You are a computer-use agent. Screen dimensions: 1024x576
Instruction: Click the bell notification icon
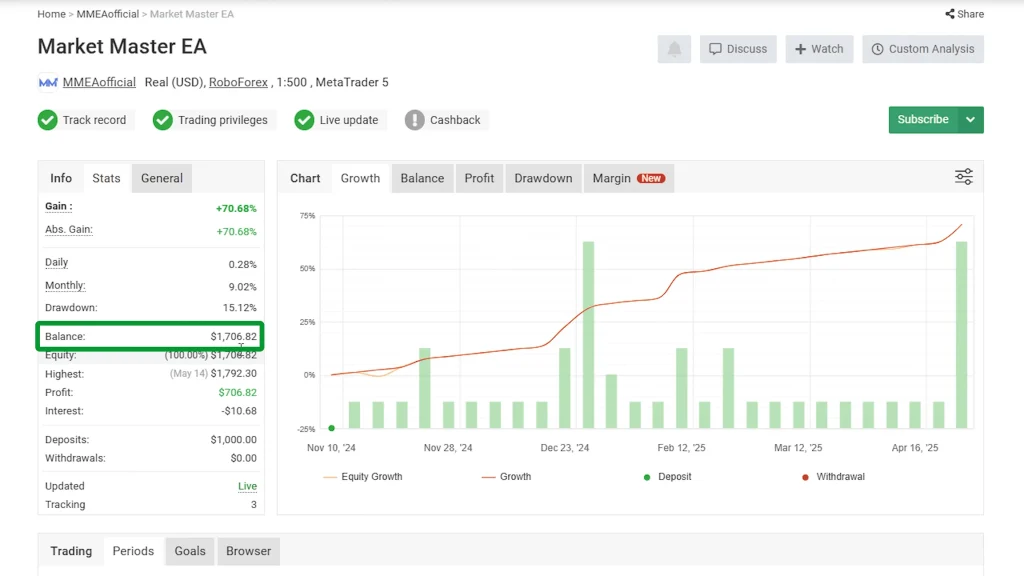click(x=674, y=49)
